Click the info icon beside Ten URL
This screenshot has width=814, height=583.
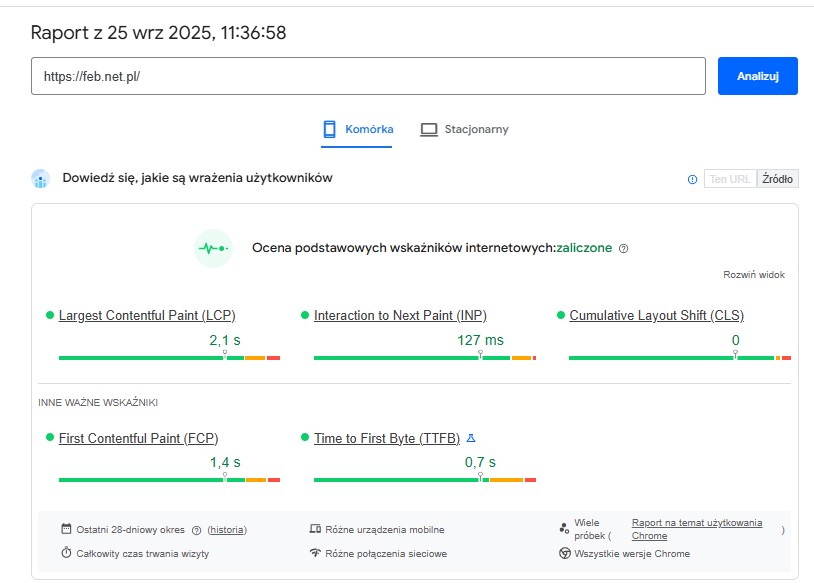(x=692, y=179)
